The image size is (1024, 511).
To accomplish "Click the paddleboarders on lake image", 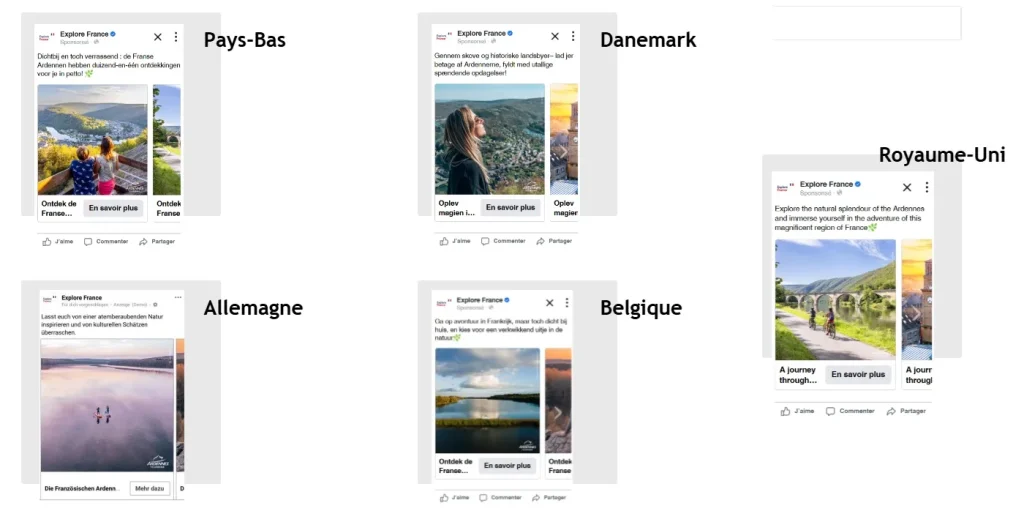I will click(107, 405).
